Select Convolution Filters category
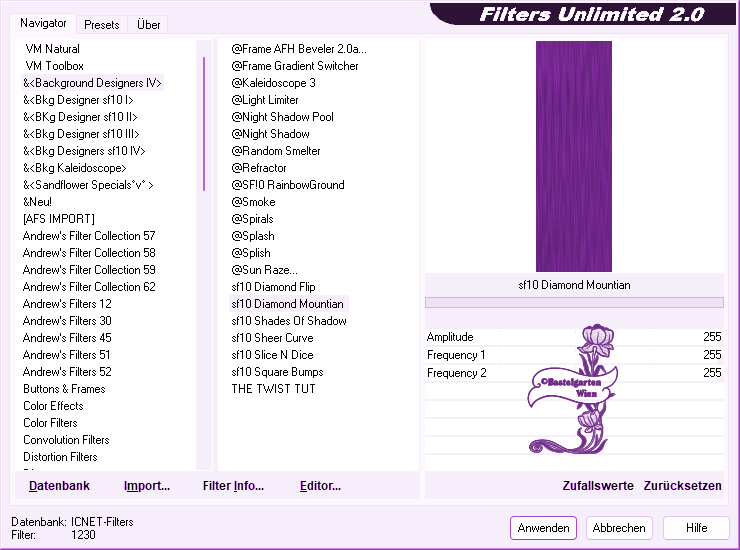Image resolution: width=740 pixels, height=550 pixels. point(66,440)
